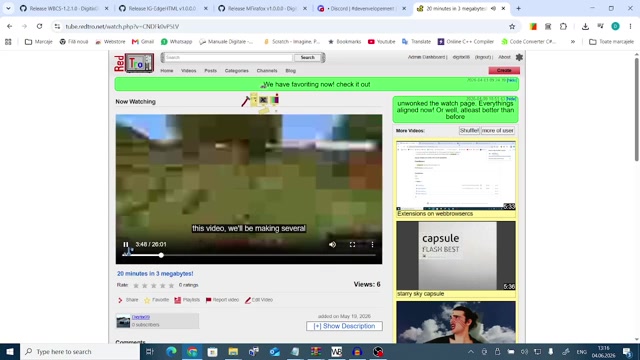This screenshot has width=640, height=360.
Task: Open File Explorer from the taskbar
Action: [x=233, y=351]
